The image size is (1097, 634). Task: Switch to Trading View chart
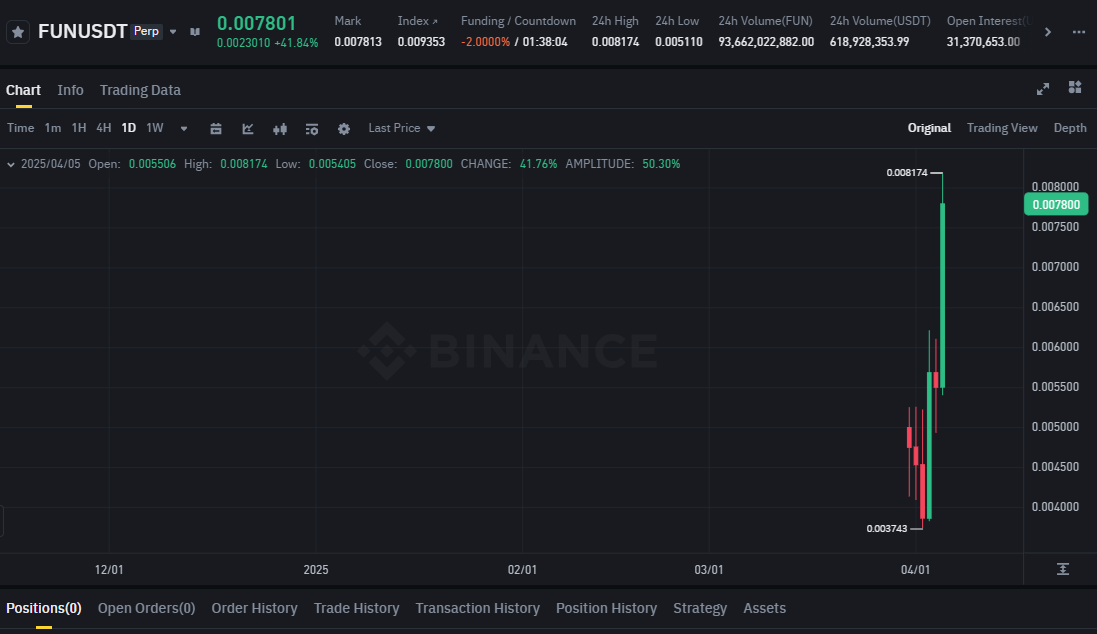1002,128
